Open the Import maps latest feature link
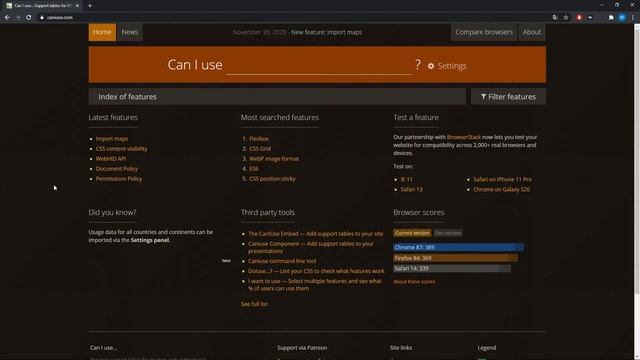The image size is (640, 360). coord(112,139)
